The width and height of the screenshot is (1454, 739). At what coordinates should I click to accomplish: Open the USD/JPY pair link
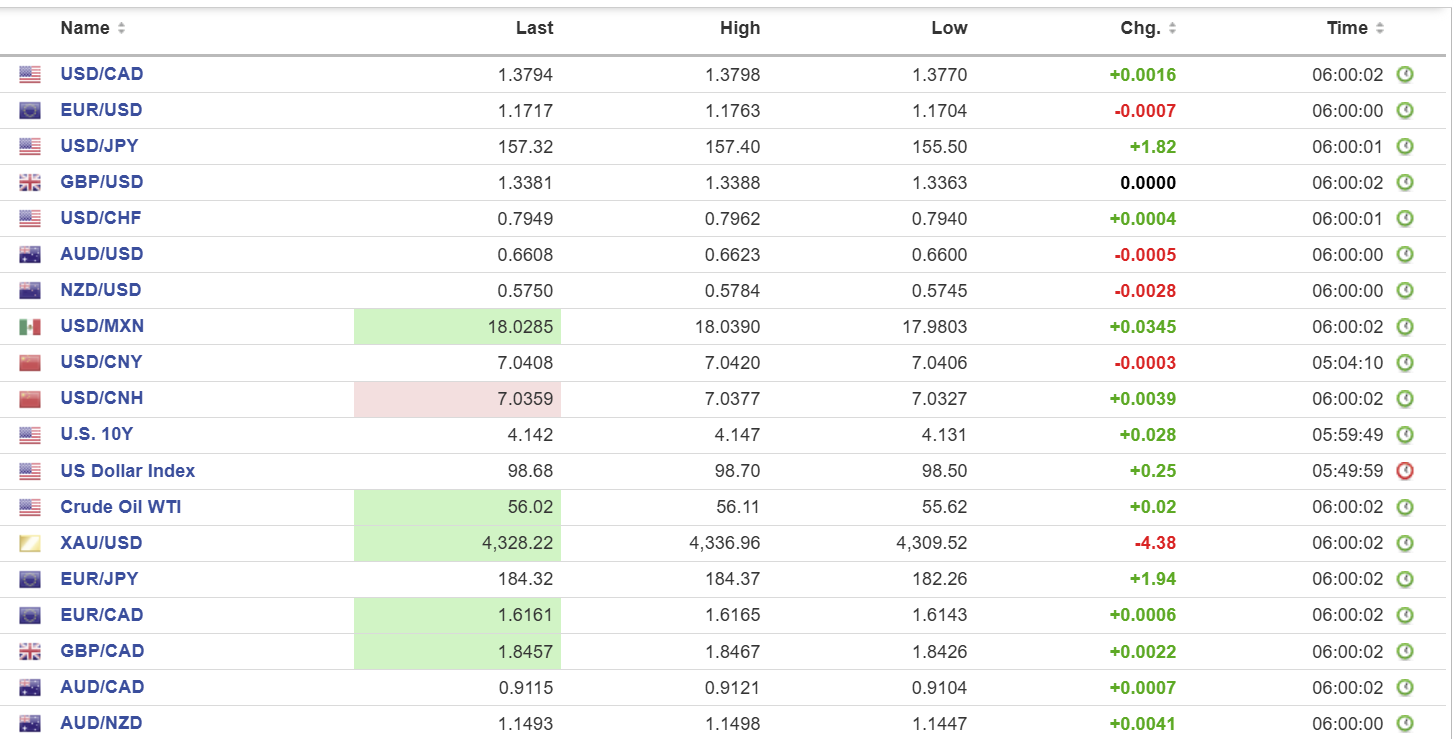click(x=99, y=146)
